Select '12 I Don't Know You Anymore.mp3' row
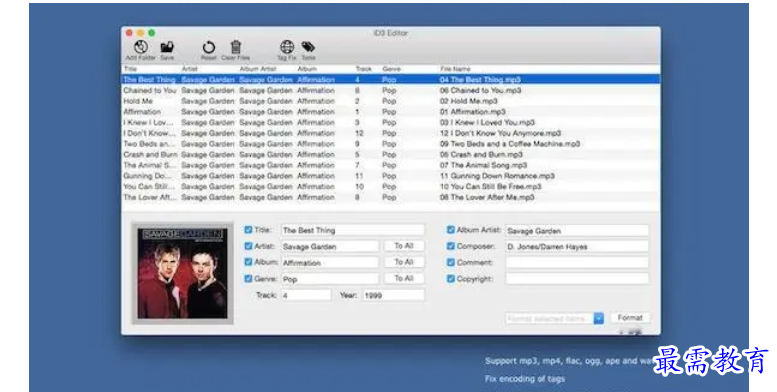777x392 pixels. point(390,133)
